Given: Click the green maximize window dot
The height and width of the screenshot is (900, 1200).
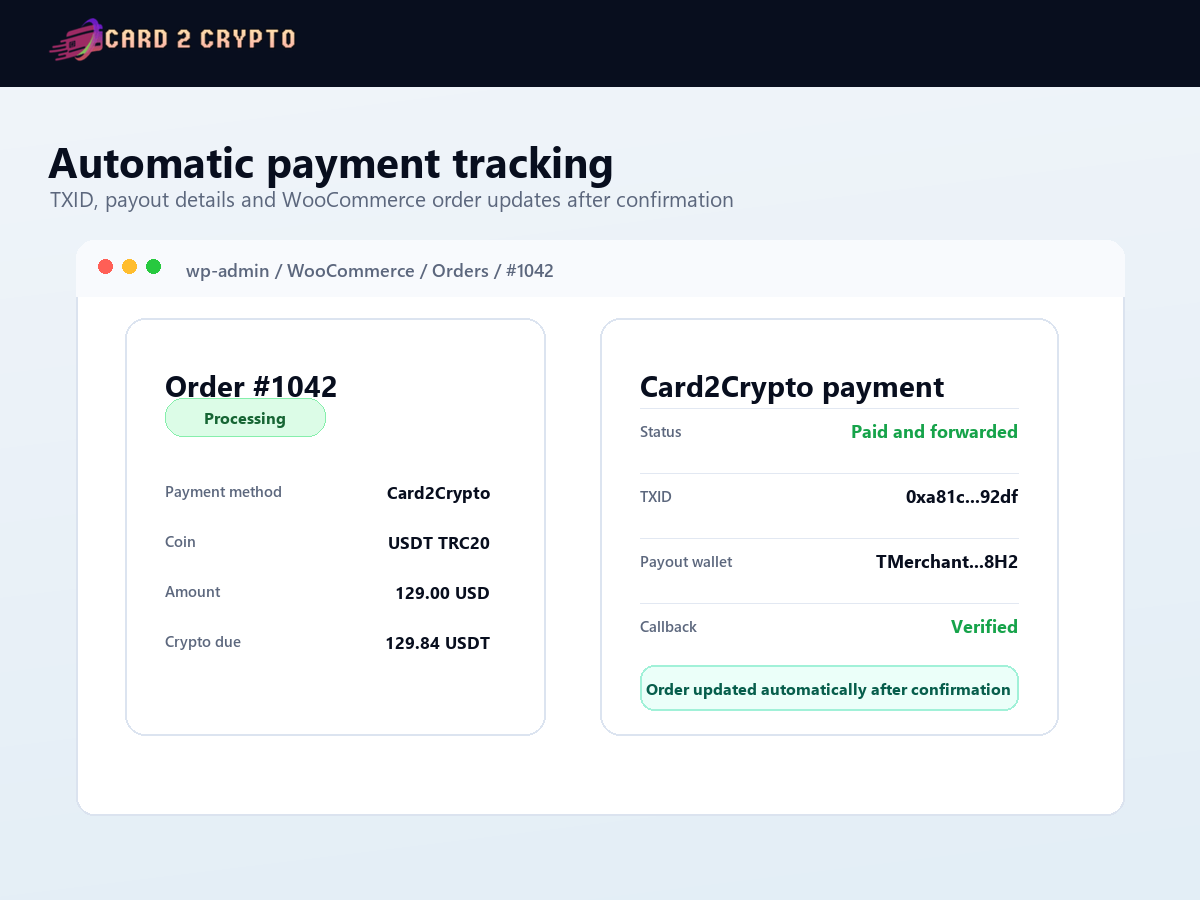Looking at the screenshot, I should tap(153, 266).
